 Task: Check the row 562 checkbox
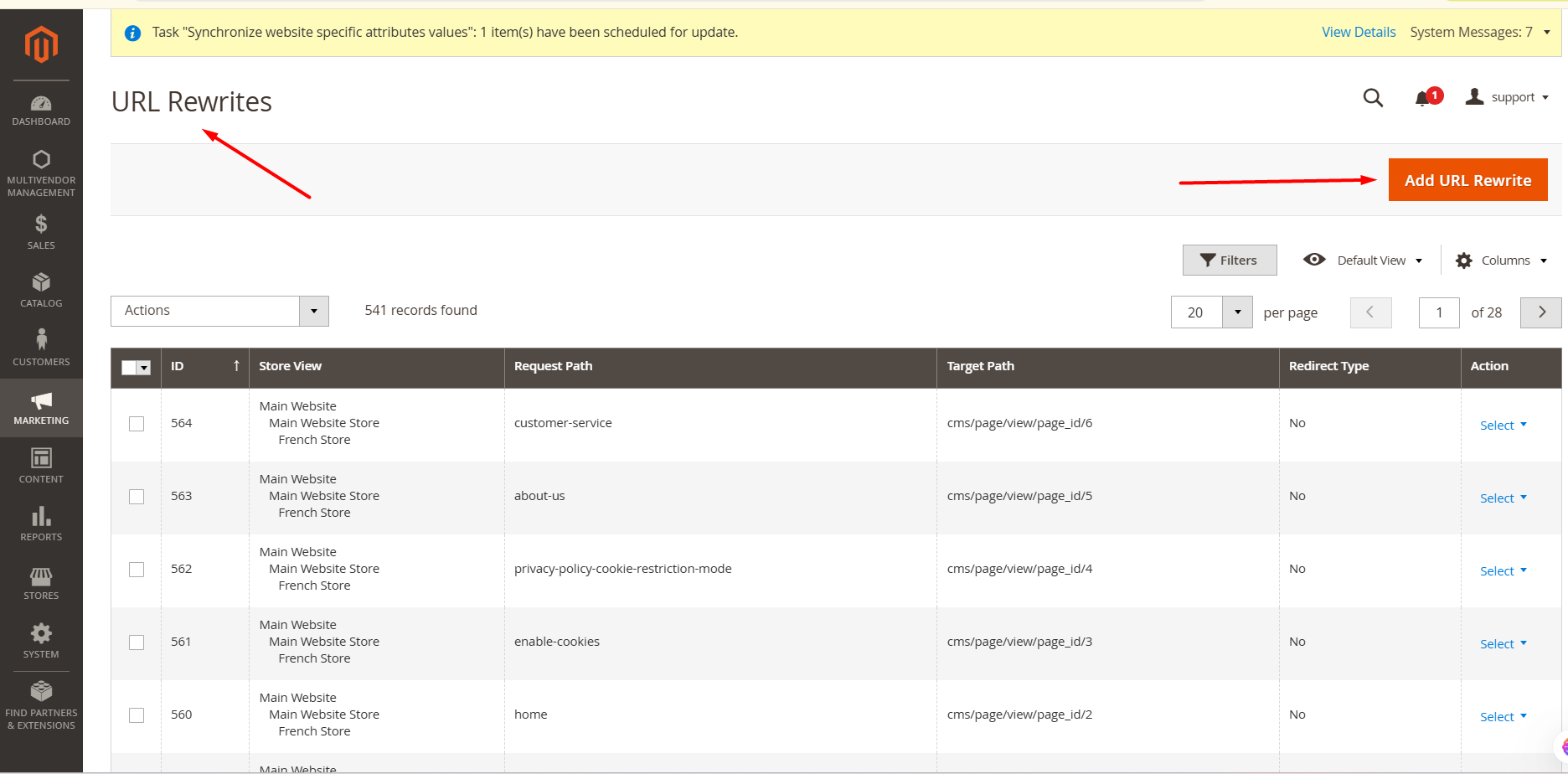point(137,570)
